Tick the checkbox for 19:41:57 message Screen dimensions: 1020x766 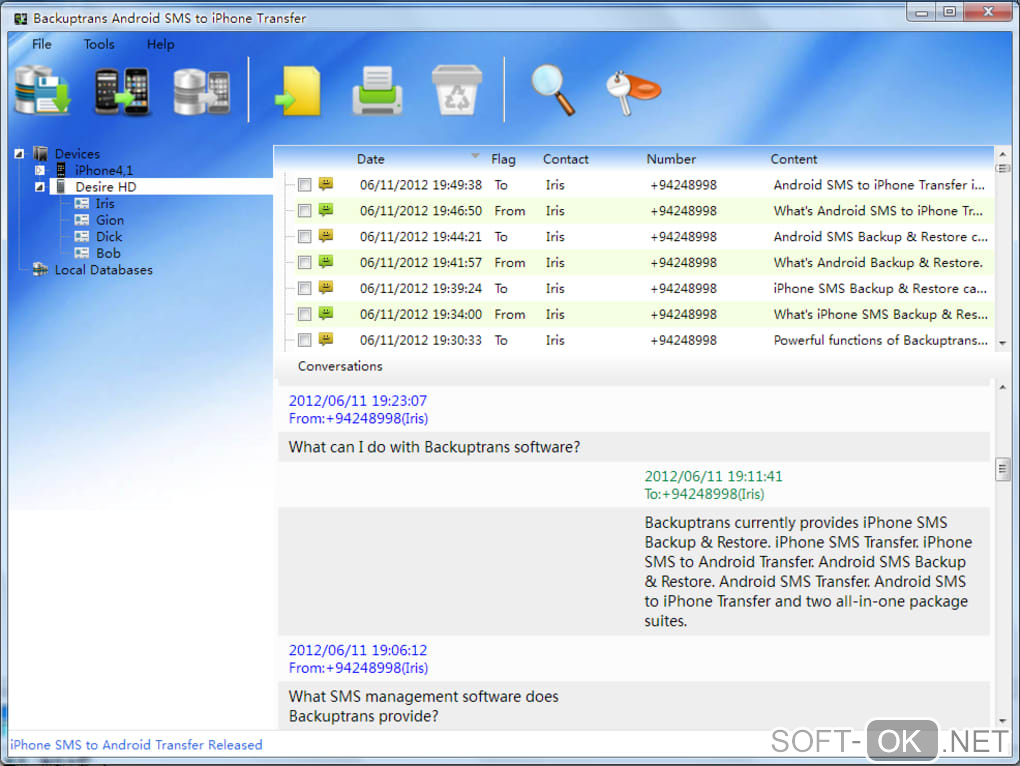click(305, 263)
